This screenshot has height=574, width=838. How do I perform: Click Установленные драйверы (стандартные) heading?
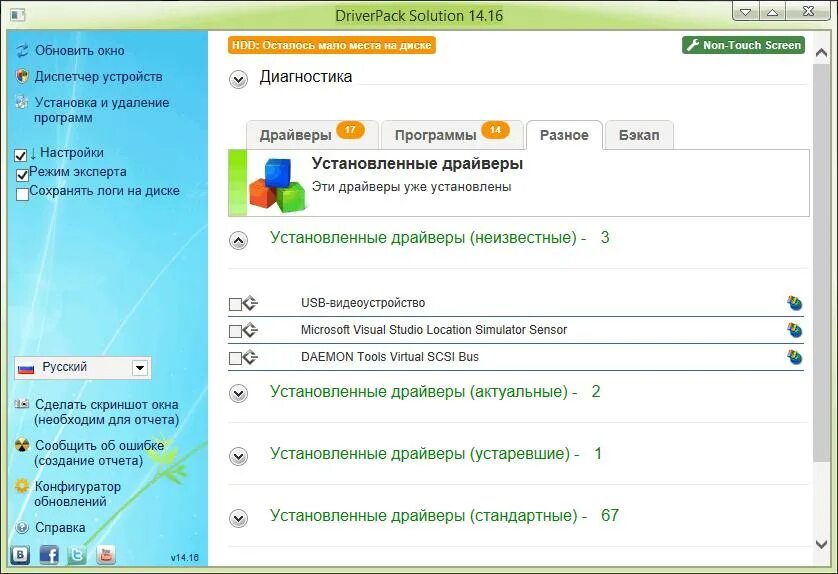(x=444, y=515)
